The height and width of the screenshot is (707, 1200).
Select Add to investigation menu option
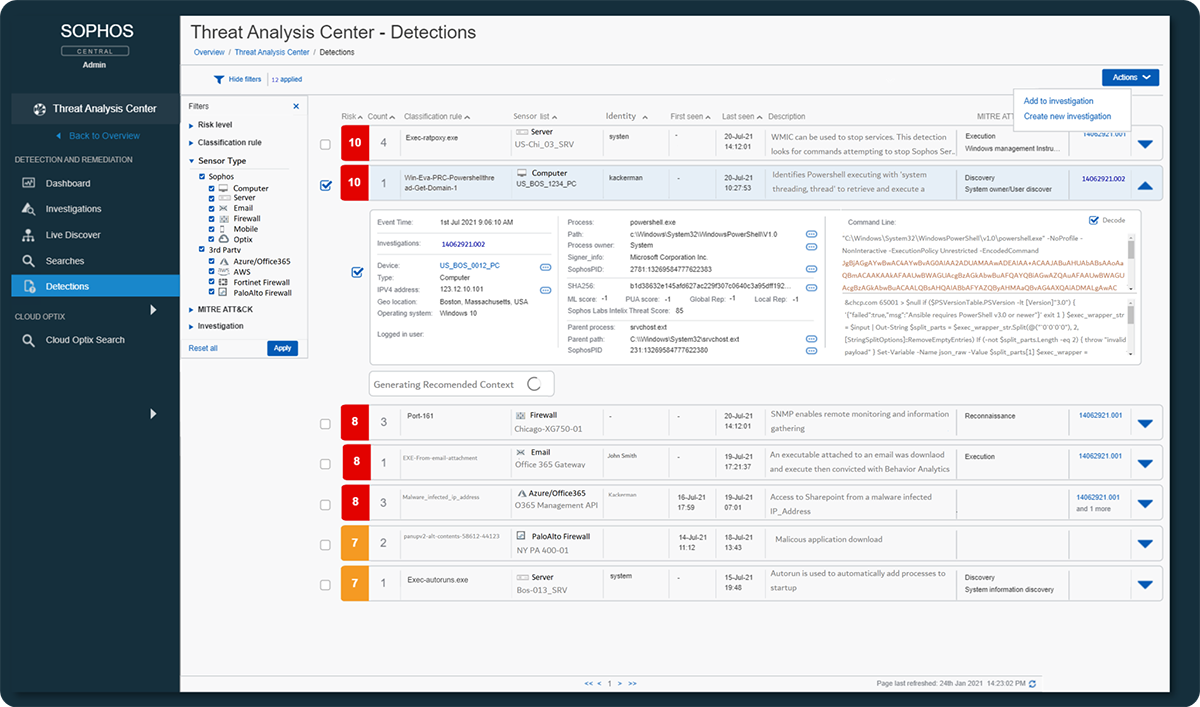(1058, 101)
